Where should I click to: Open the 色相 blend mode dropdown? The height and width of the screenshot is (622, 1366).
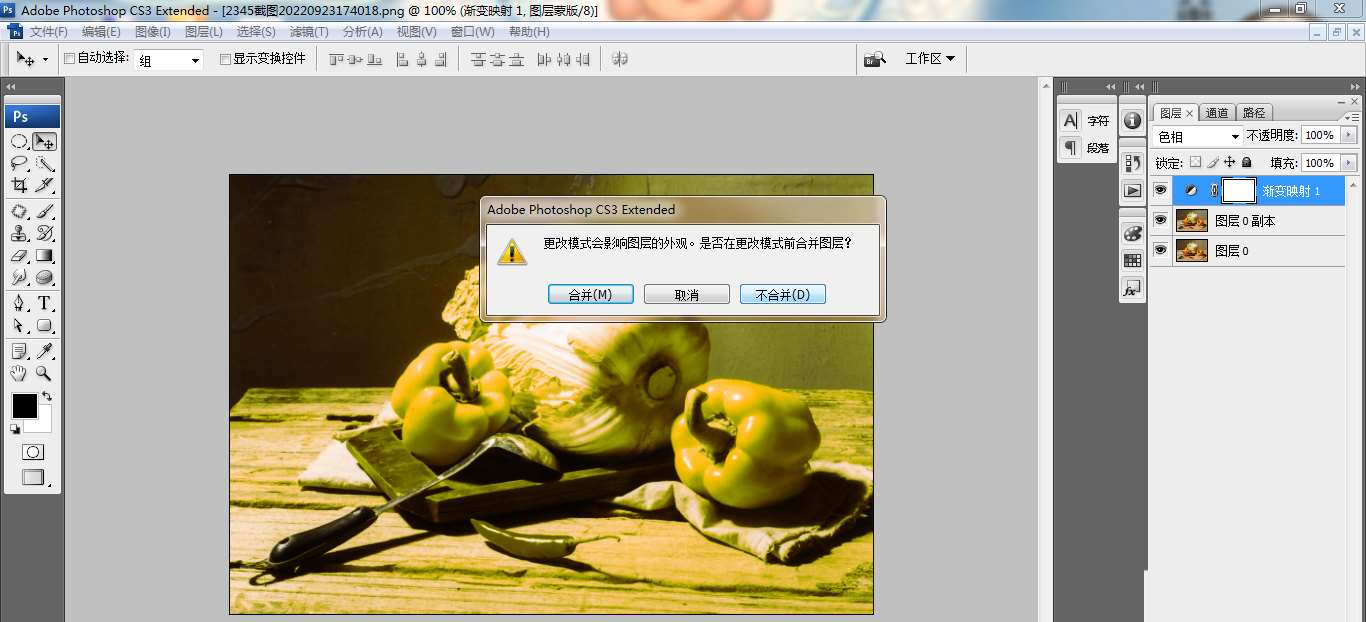(1197, 136)
